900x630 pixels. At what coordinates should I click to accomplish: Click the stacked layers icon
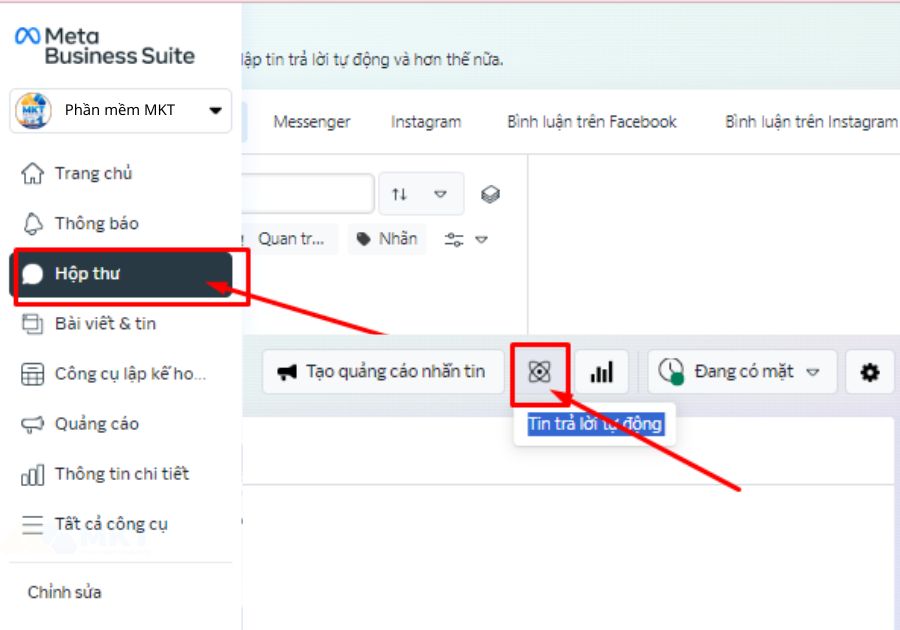[490, 194]
